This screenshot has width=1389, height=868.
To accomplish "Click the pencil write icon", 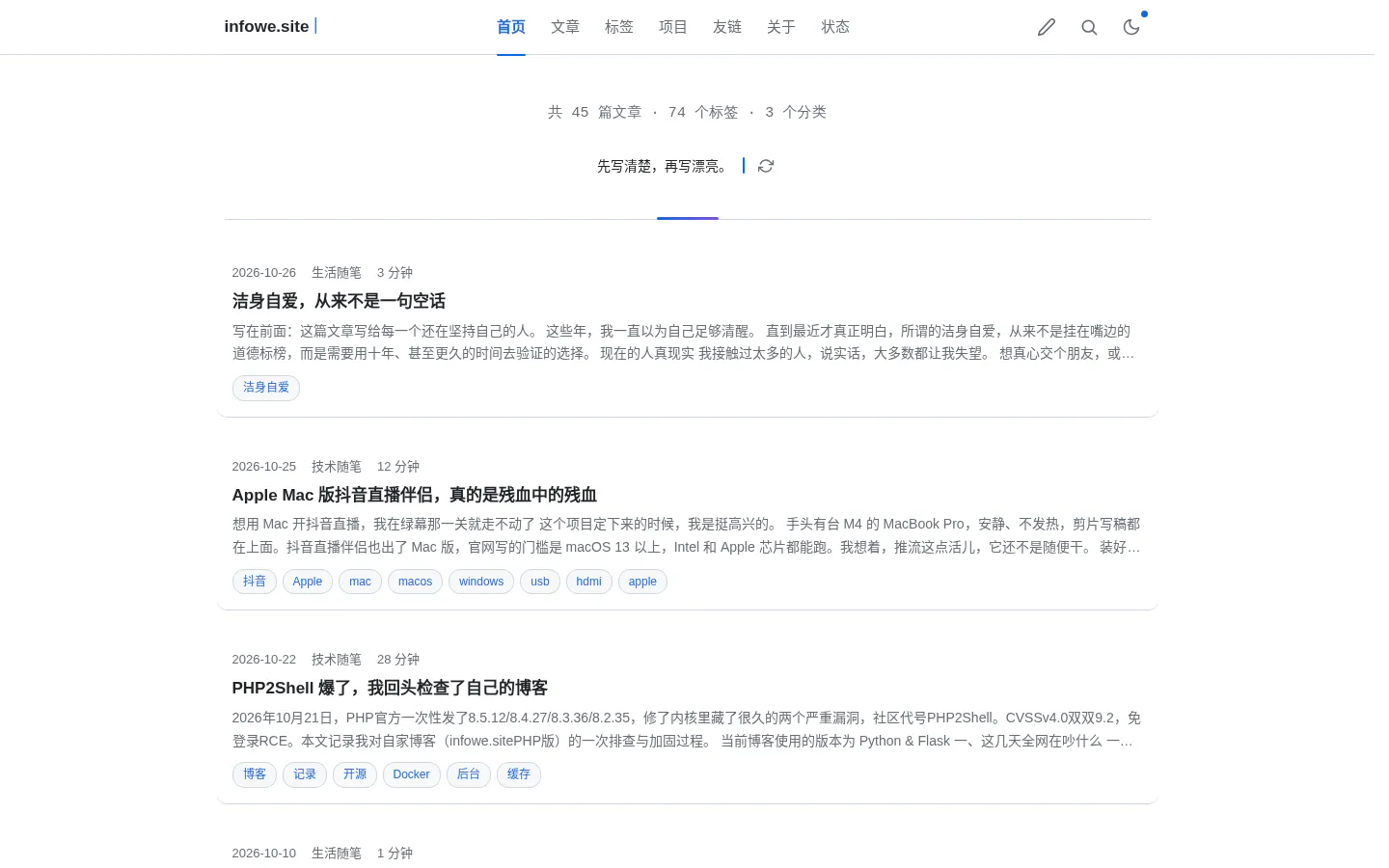I will point(1047,27).
